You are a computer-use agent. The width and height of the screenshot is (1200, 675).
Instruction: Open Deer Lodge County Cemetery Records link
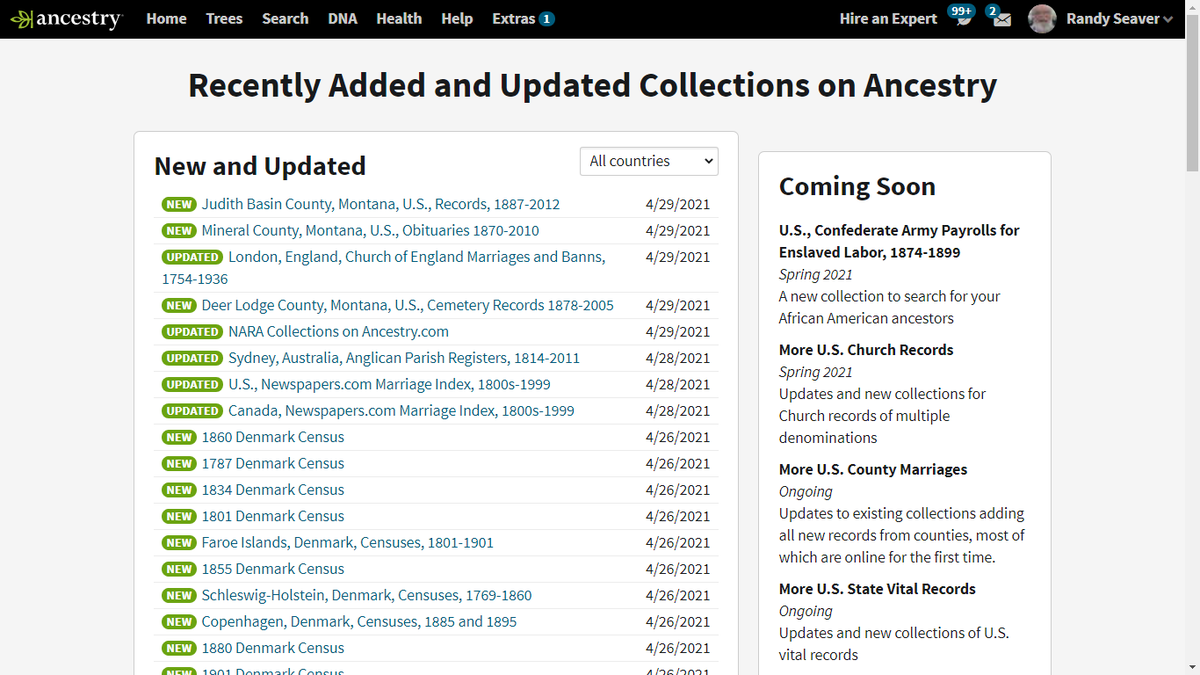tap(408, 305)
